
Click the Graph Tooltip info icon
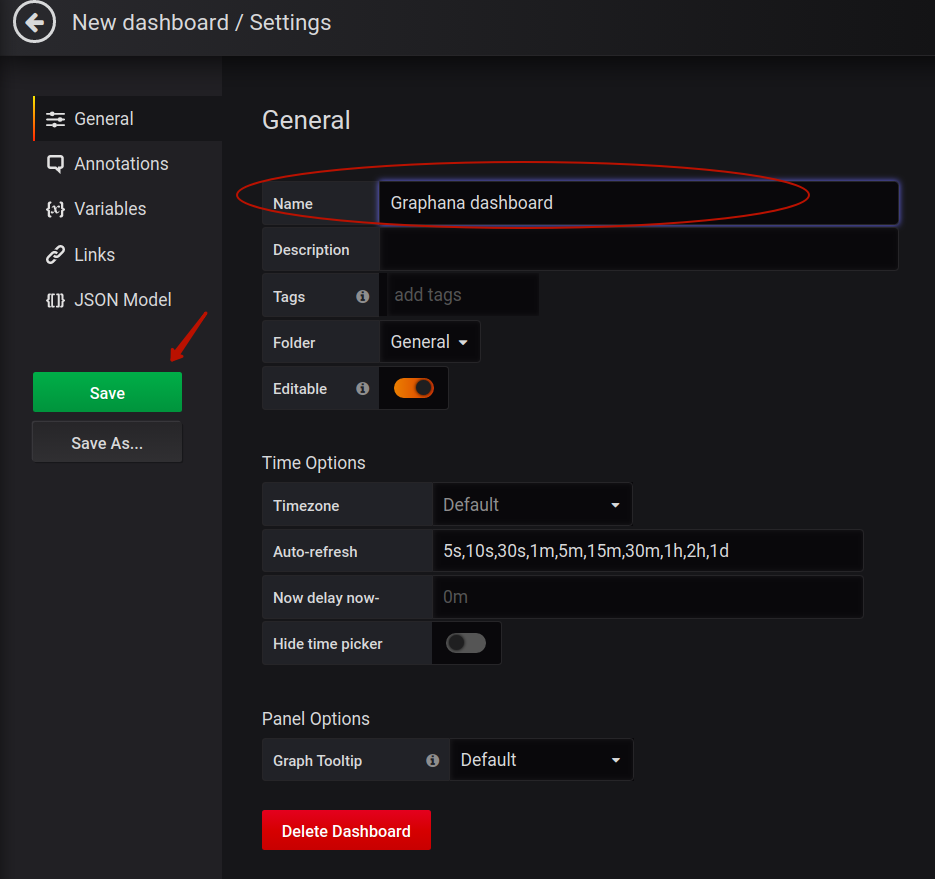click(x=433, y=760)
